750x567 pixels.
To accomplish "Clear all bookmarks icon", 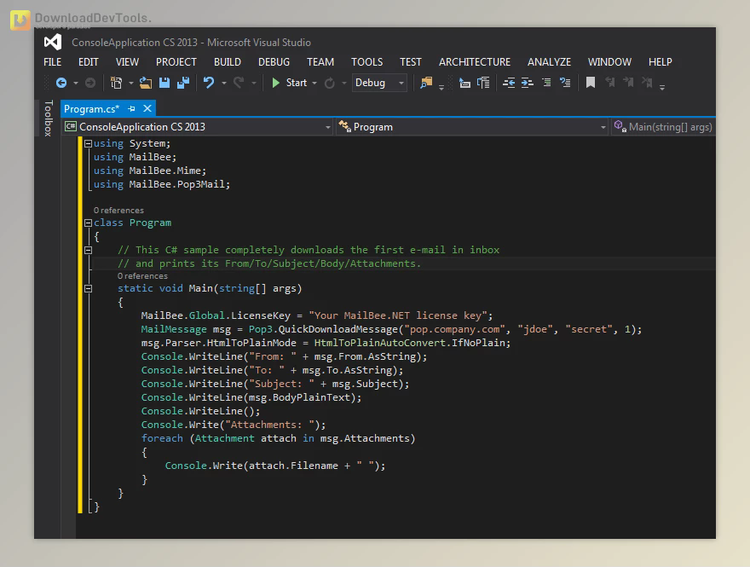I will click(647, 83).
